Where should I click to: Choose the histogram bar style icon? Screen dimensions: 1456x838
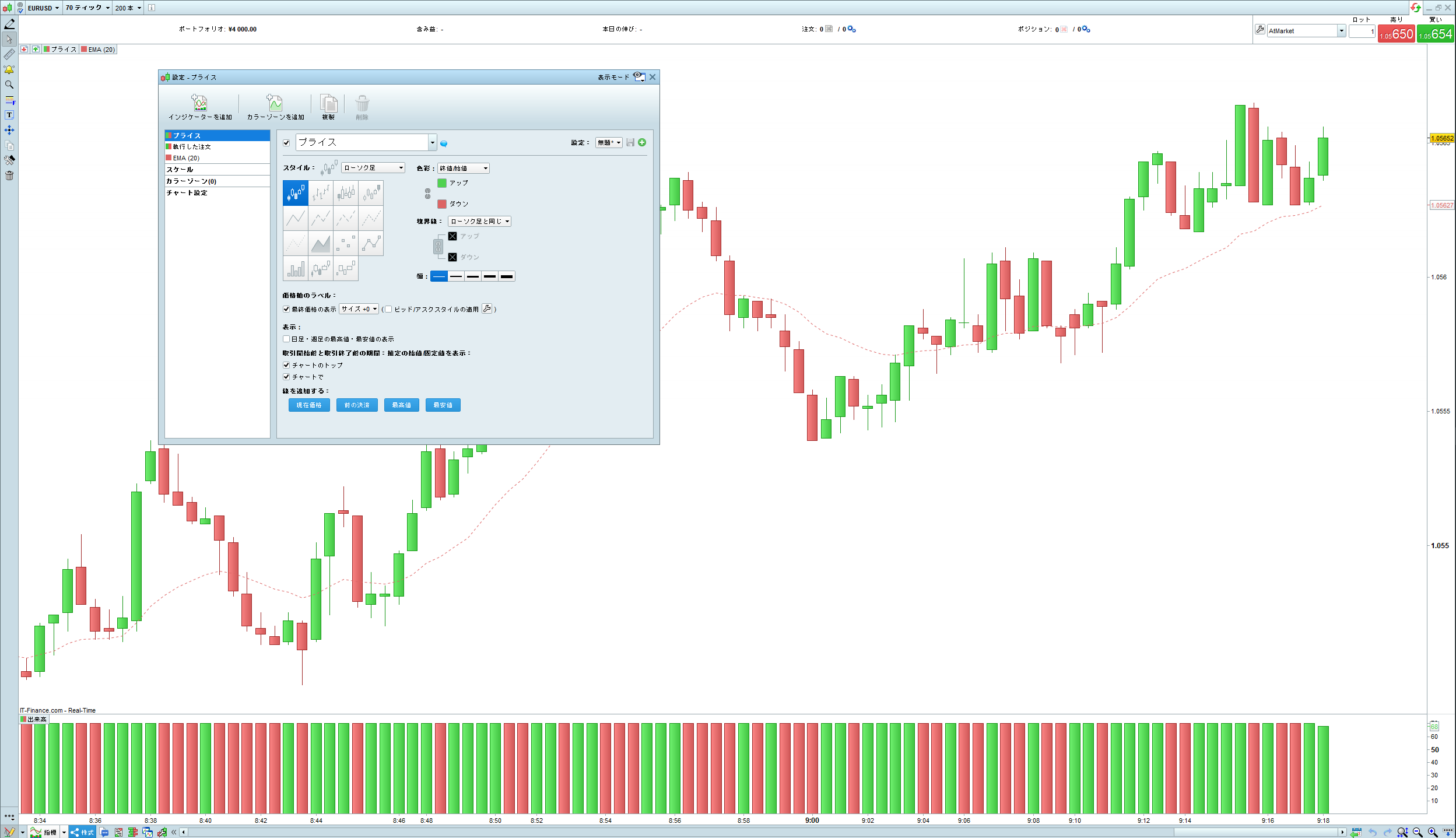click(x=296, y=269)
